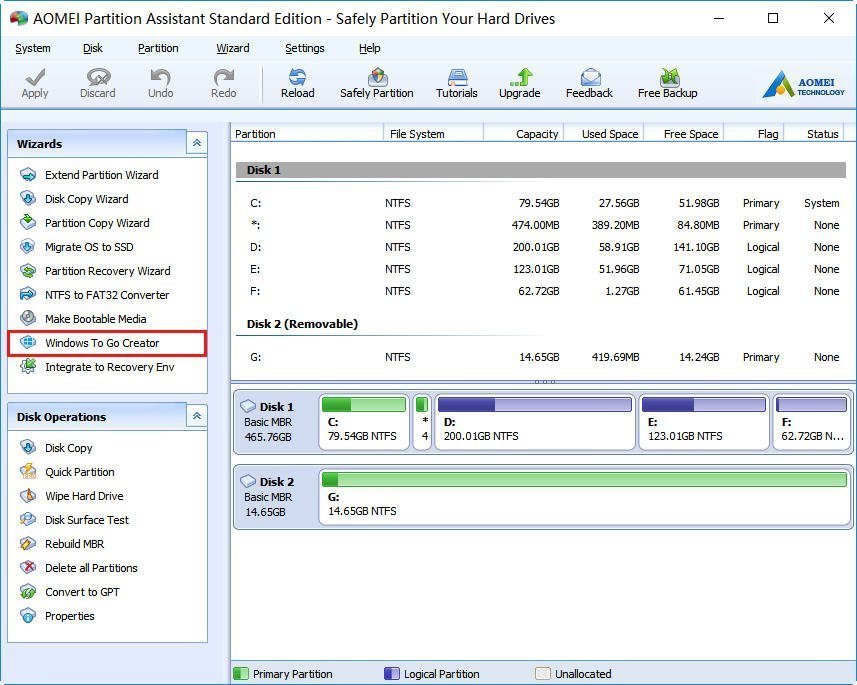The image size is (857, 685).
Task: Open the Wizard menu
Action: click(233, 48)
